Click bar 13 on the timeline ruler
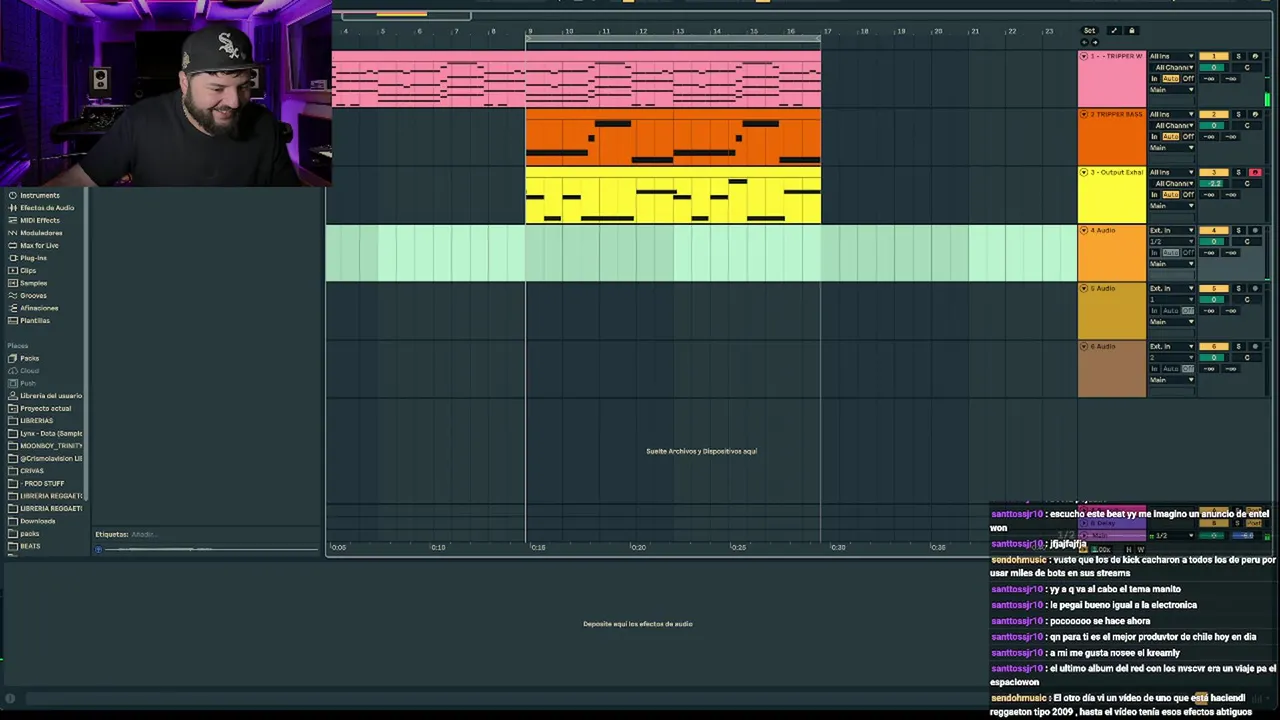This screenshot has width=1280, height=720. [x=680, y=31]
